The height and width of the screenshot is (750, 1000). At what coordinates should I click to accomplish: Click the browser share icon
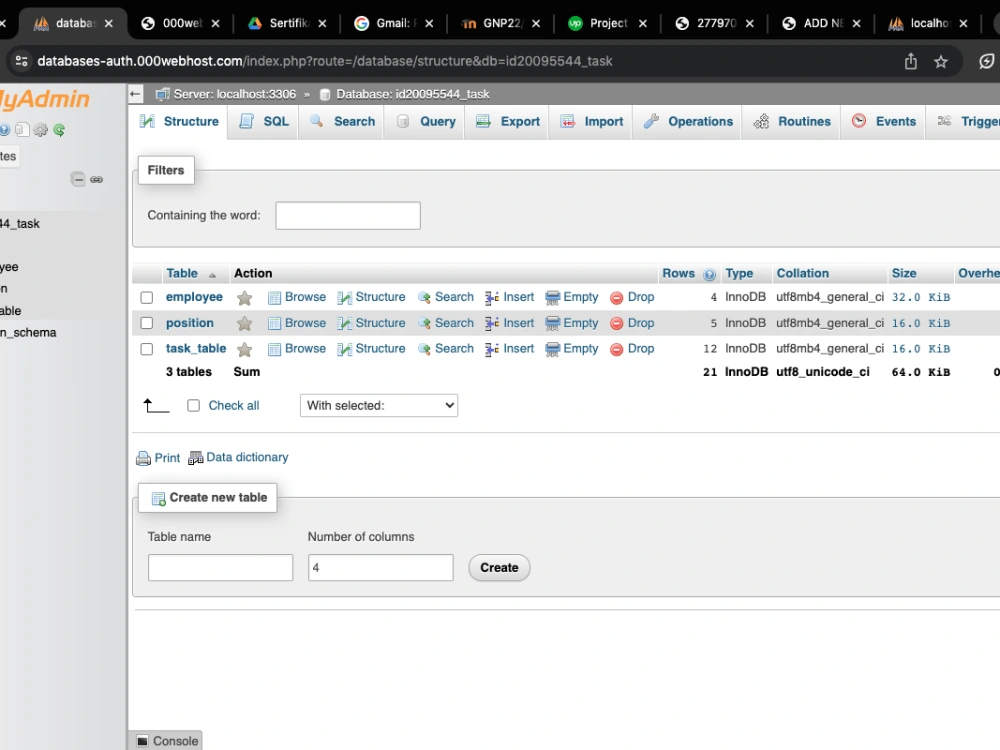coord(911,61)
